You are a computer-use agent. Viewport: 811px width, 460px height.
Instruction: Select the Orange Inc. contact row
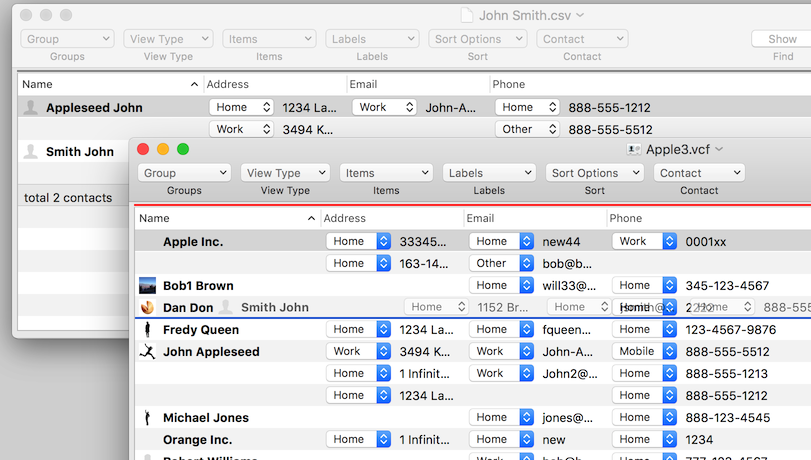tap(198, 440)
